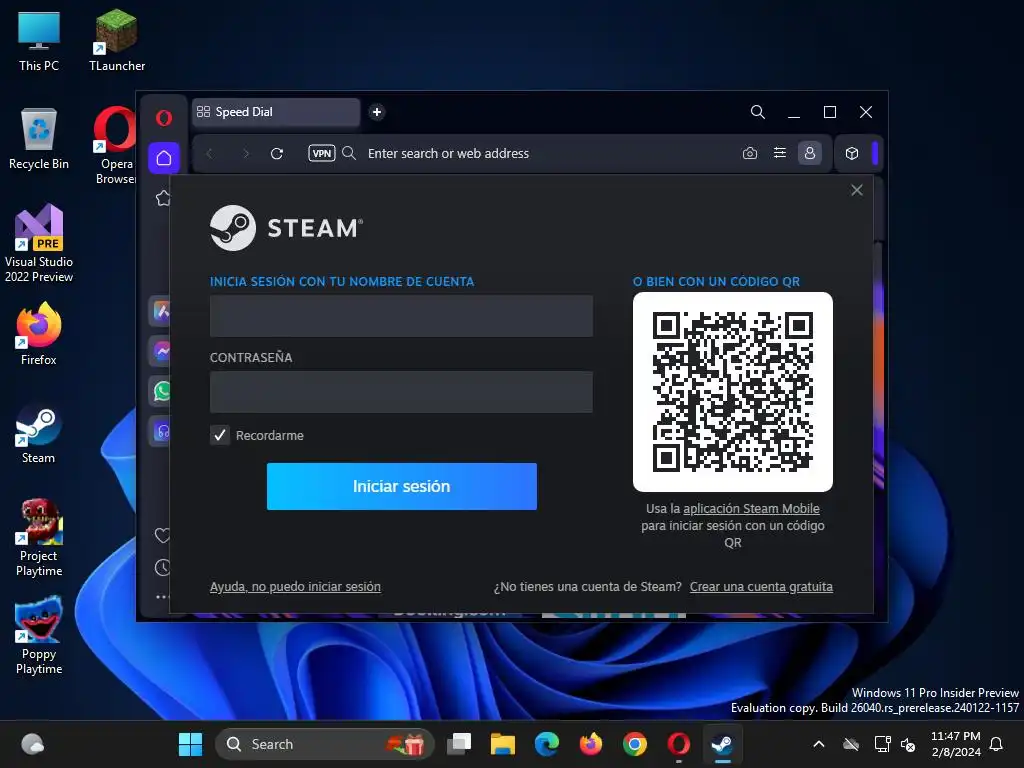1024x768 pixels.
Task: Open tab search magnifier in Opera title bar
Action: tap(758, 112)
